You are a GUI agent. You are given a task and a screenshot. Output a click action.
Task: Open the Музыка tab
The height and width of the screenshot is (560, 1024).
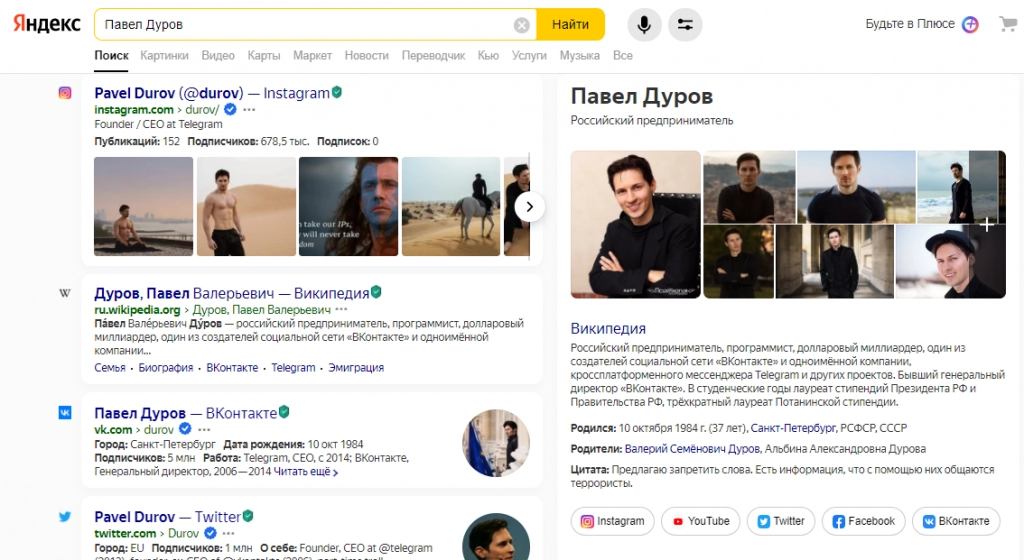(x=579, y=55)
